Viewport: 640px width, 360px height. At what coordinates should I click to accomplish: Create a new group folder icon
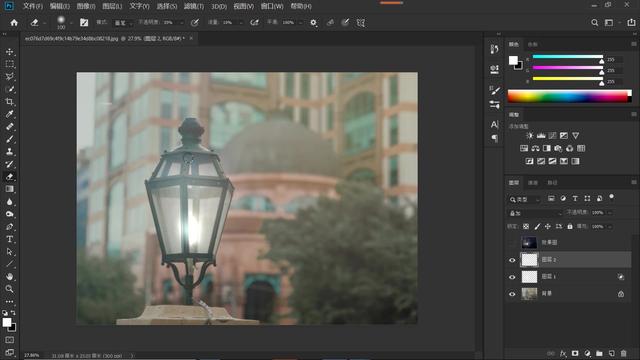pyautogui.click(x=599, y=353)
